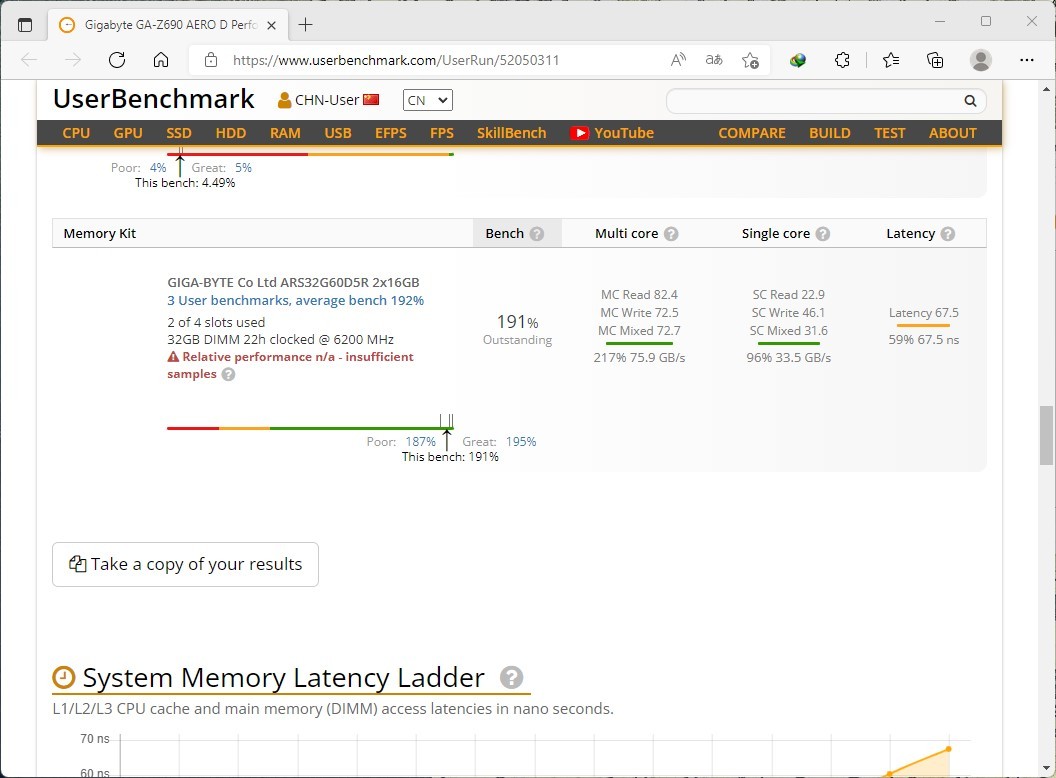Open the SSD menu item

(179, 133)
